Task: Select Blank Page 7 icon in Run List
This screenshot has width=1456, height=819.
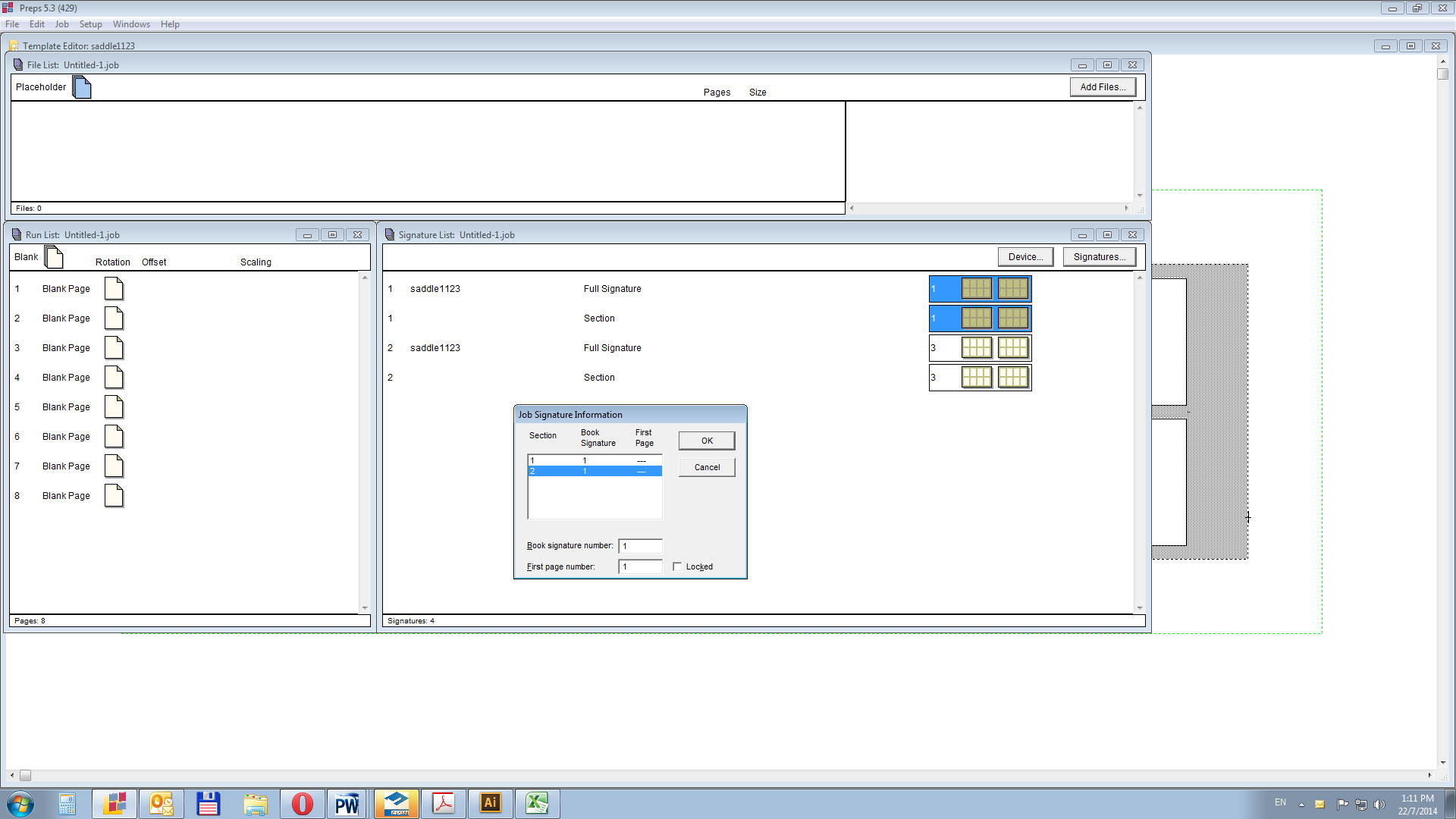Action: click(114, 466)
